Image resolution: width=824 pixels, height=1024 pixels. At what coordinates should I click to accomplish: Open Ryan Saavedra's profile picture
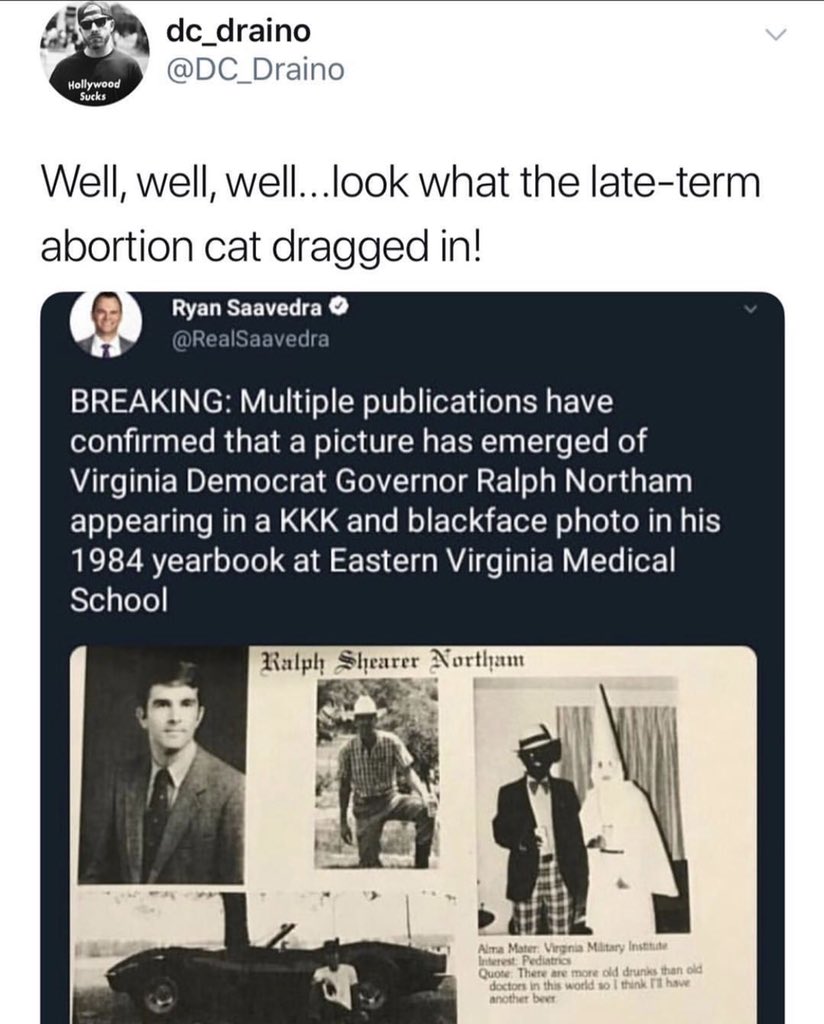(x=104, y=326)
